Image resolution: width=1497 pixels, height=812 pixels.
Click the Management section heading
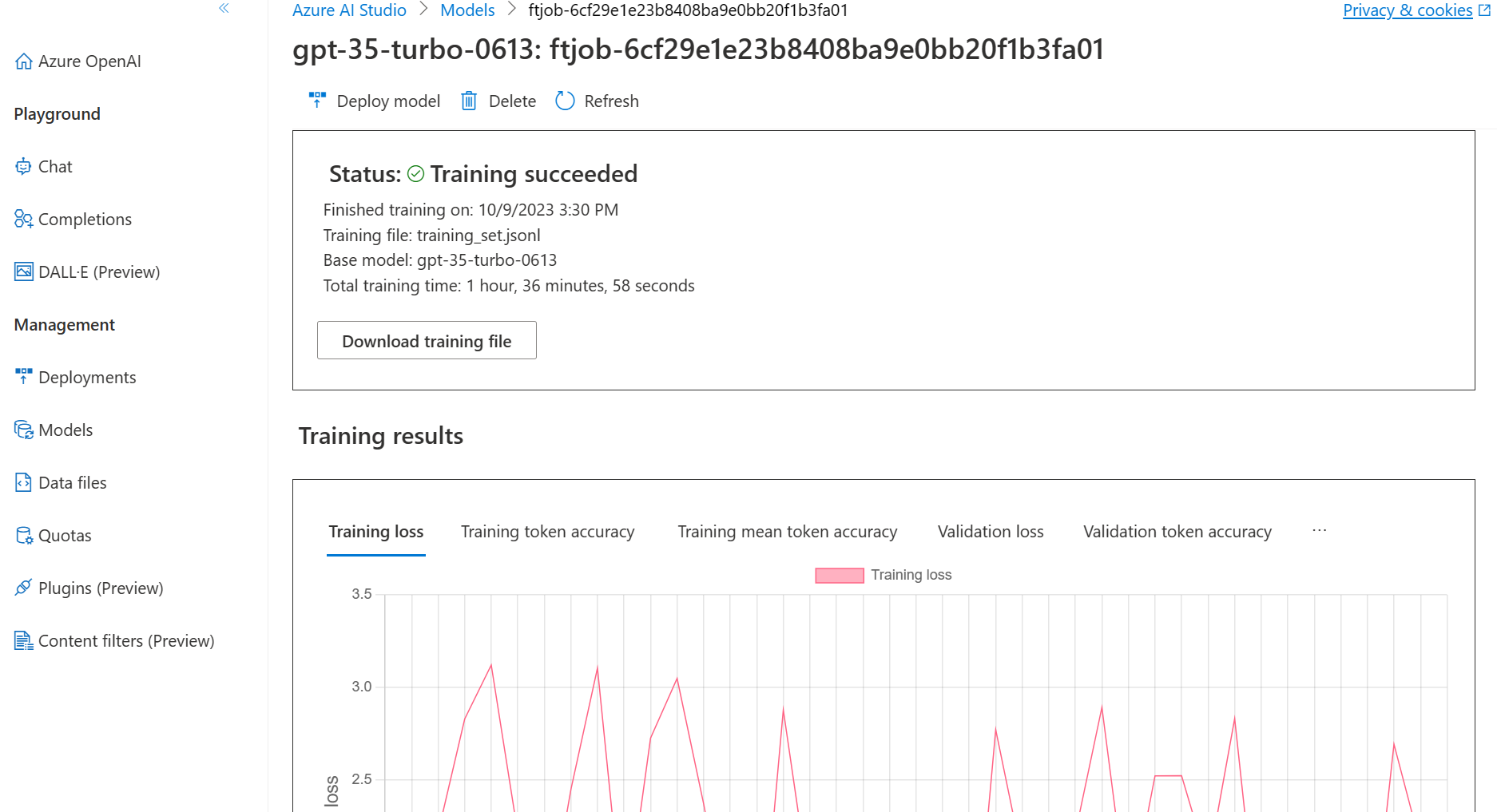tap(65, 325)
